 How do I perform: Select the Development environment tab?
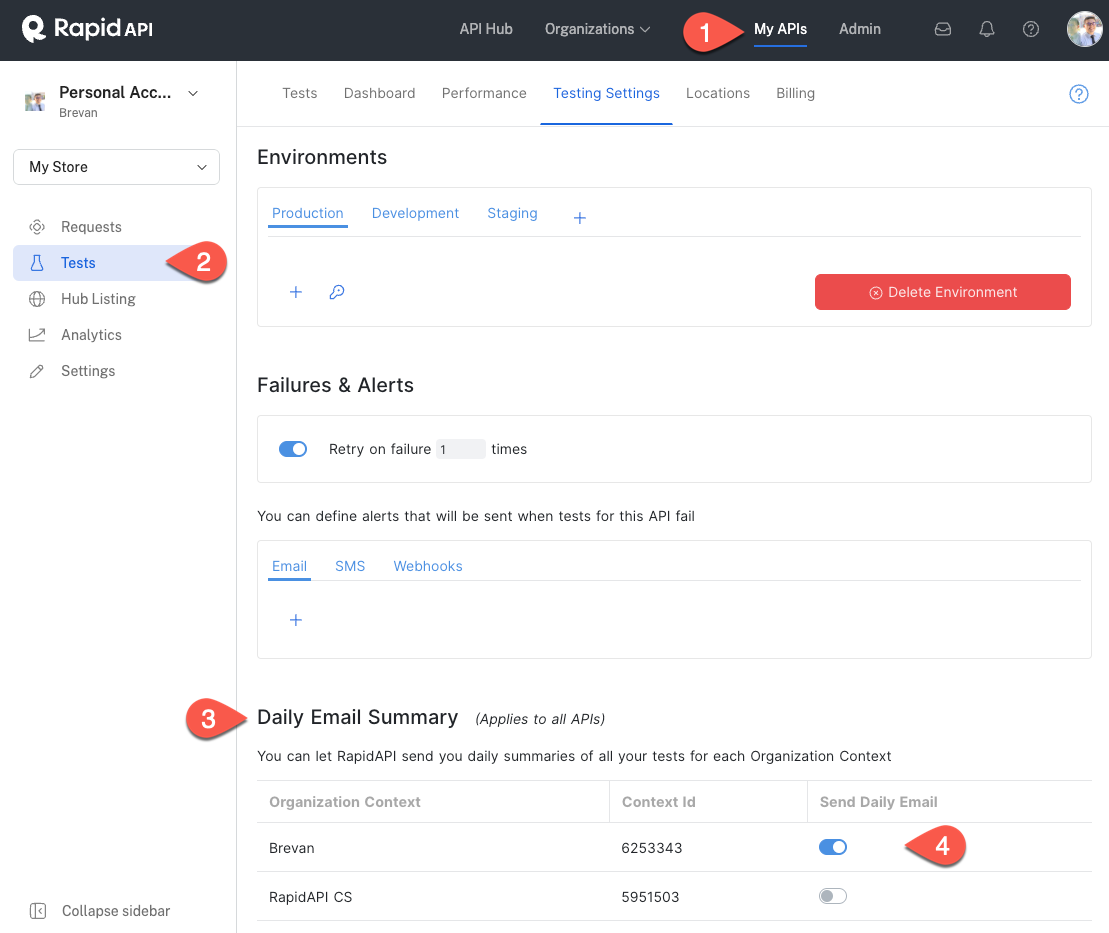(415, 214)
